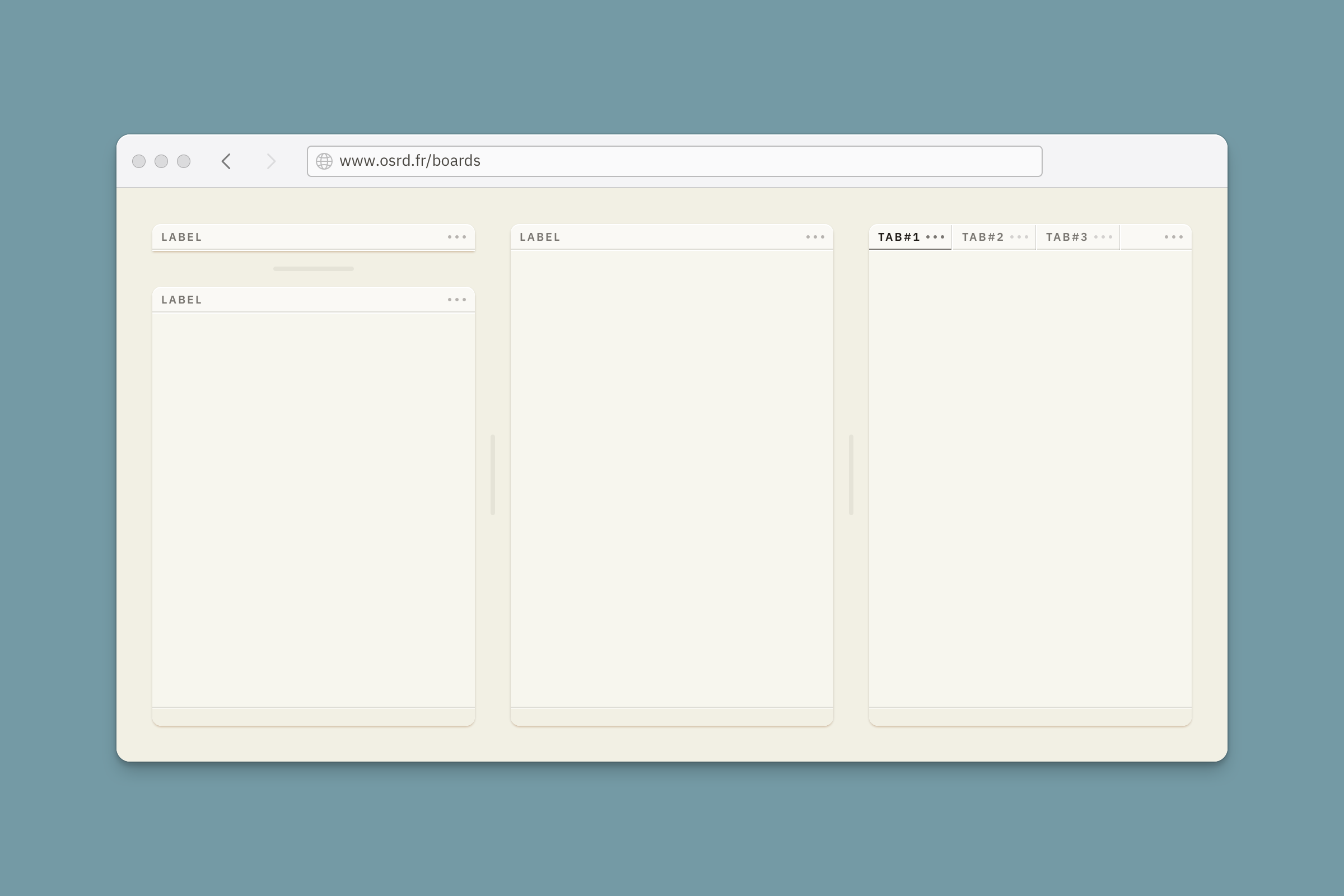Open three-dot options on TAB#3

(1103, 237)
